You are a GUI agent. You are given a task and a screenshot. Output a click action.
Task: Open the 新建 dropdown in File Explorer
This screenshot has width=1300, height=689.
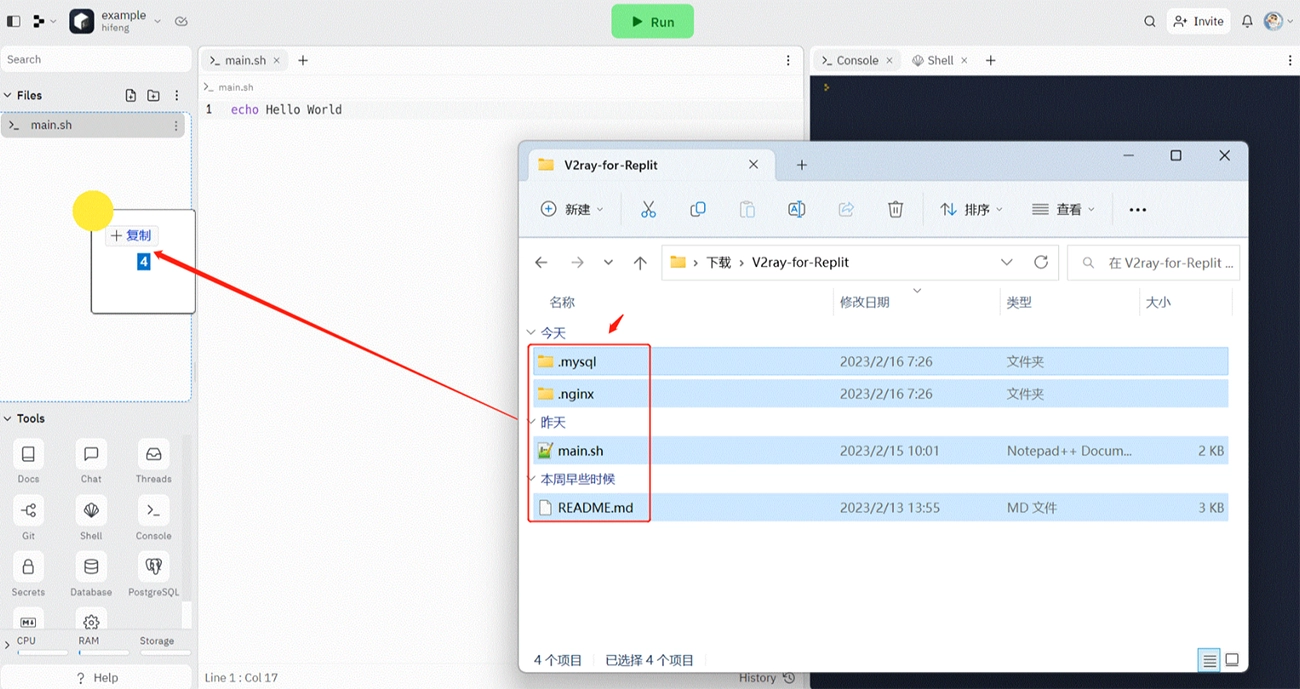[572, 209]
